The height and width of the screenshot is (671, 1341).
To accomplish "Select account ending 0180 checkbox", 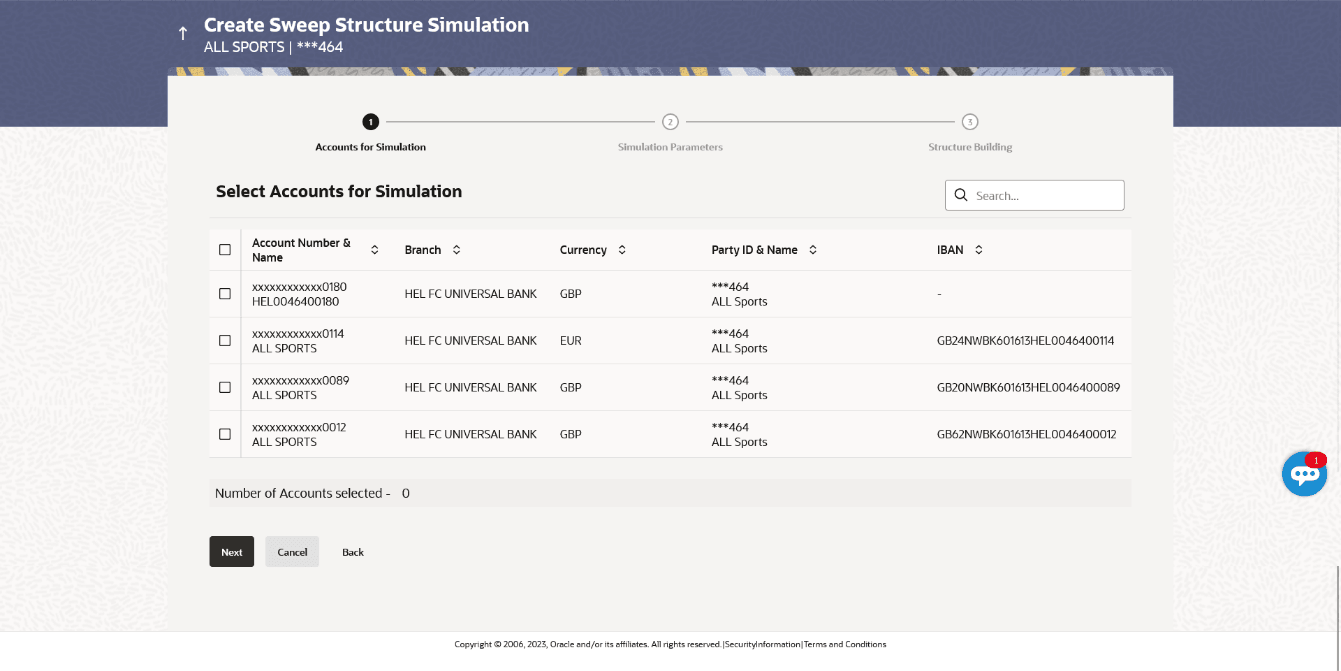I will tap(225, 294).
